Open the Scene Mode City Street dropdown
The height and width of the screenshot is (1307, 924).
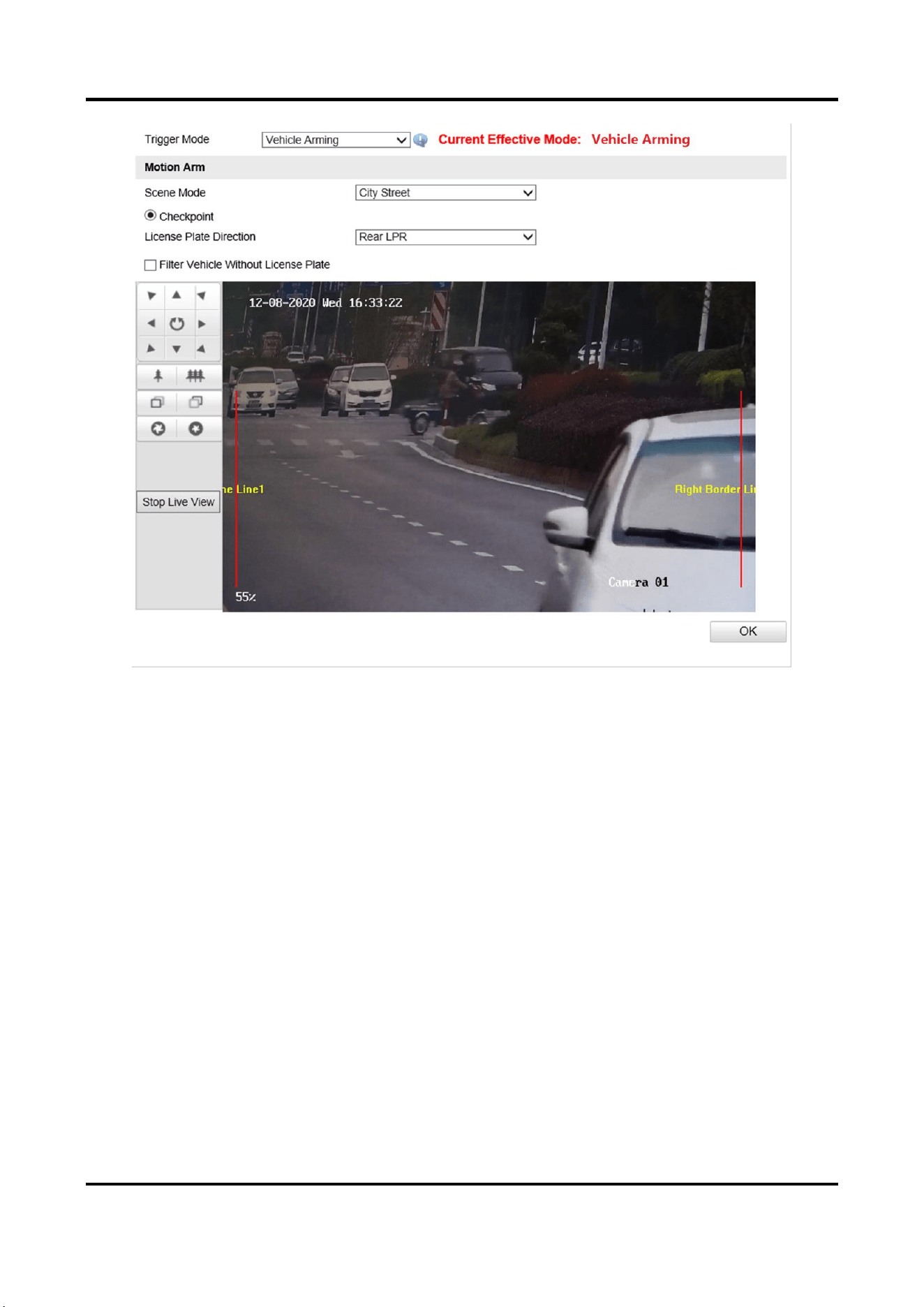point(445,193)
